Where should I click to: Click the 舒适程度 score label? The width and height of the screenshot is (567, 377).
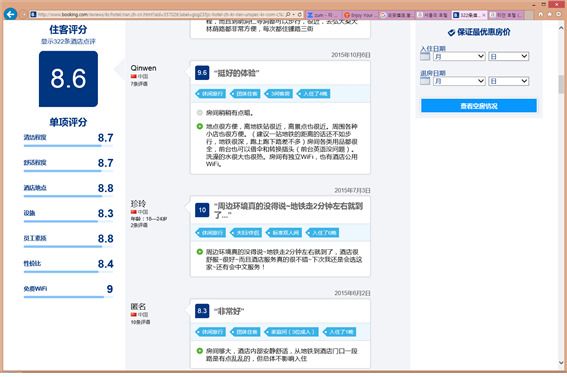coord(35,163)
